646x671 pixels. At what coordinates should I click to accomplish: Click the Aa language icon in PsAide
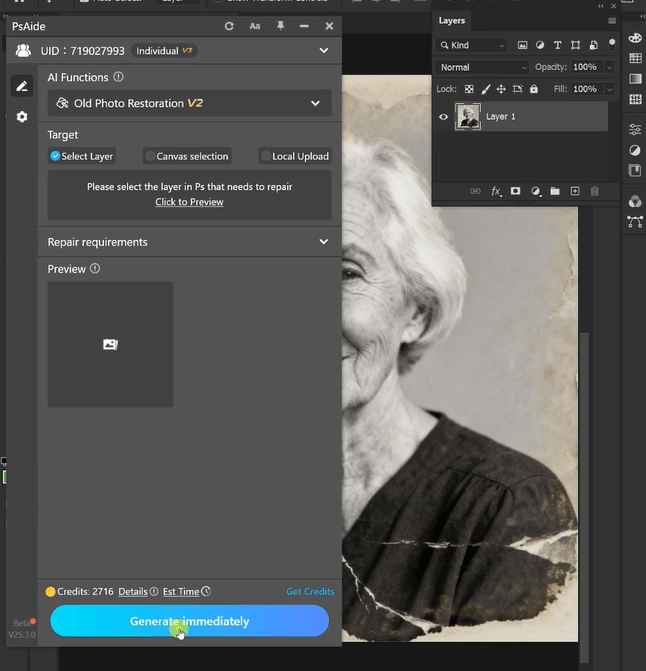(x=255, y=26)
